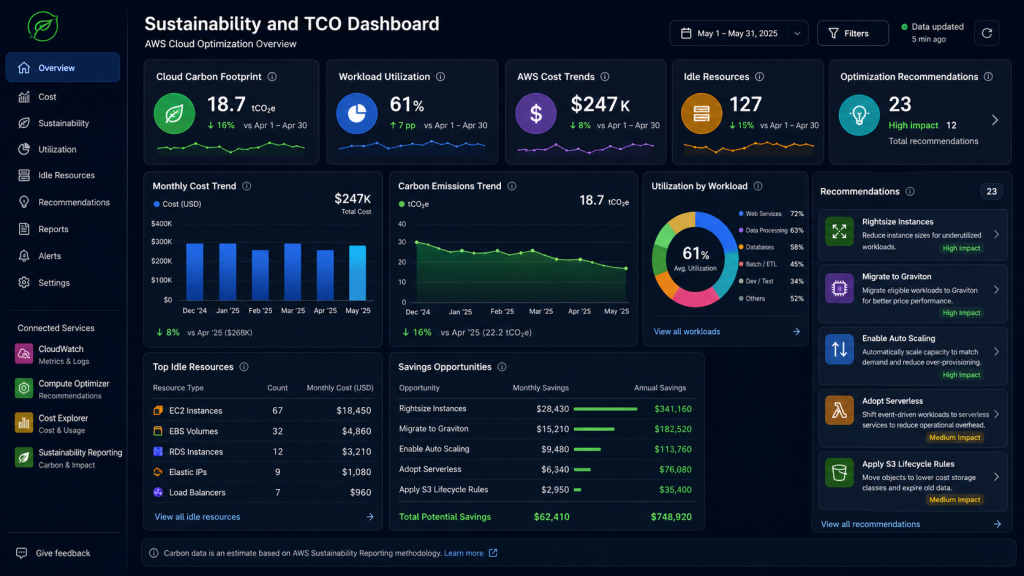Go to Sustainability in the sidebar

pos(63,123)
